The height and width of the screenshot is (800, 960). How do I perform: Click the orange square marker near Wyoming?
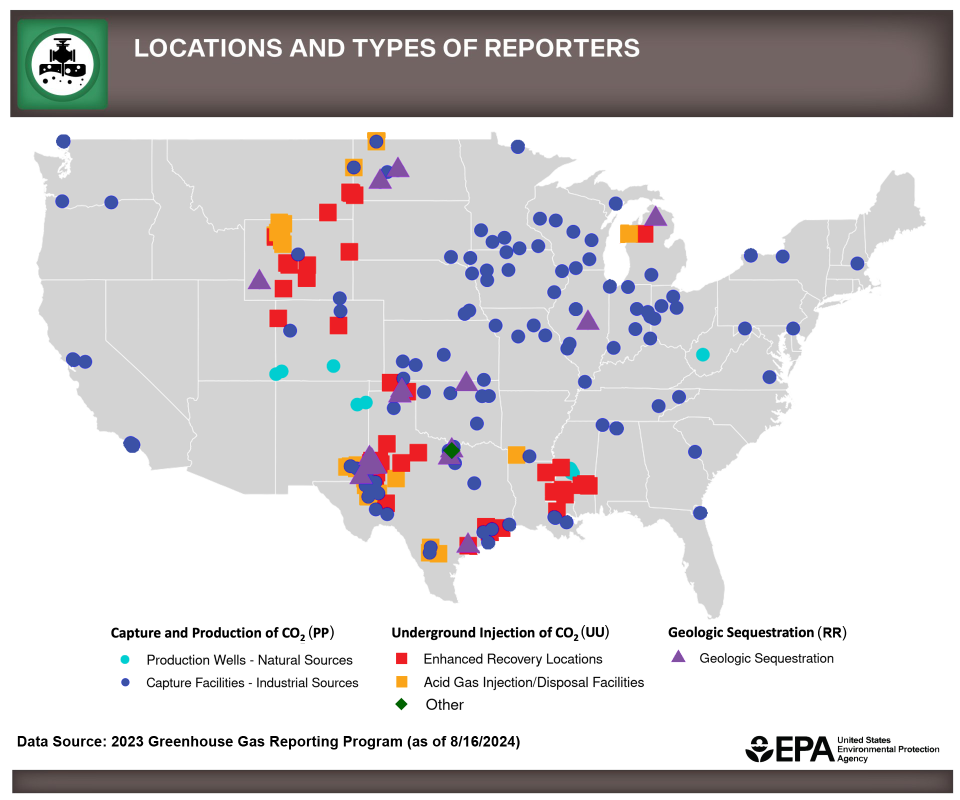pyautogui.click(x=280, y=232)
